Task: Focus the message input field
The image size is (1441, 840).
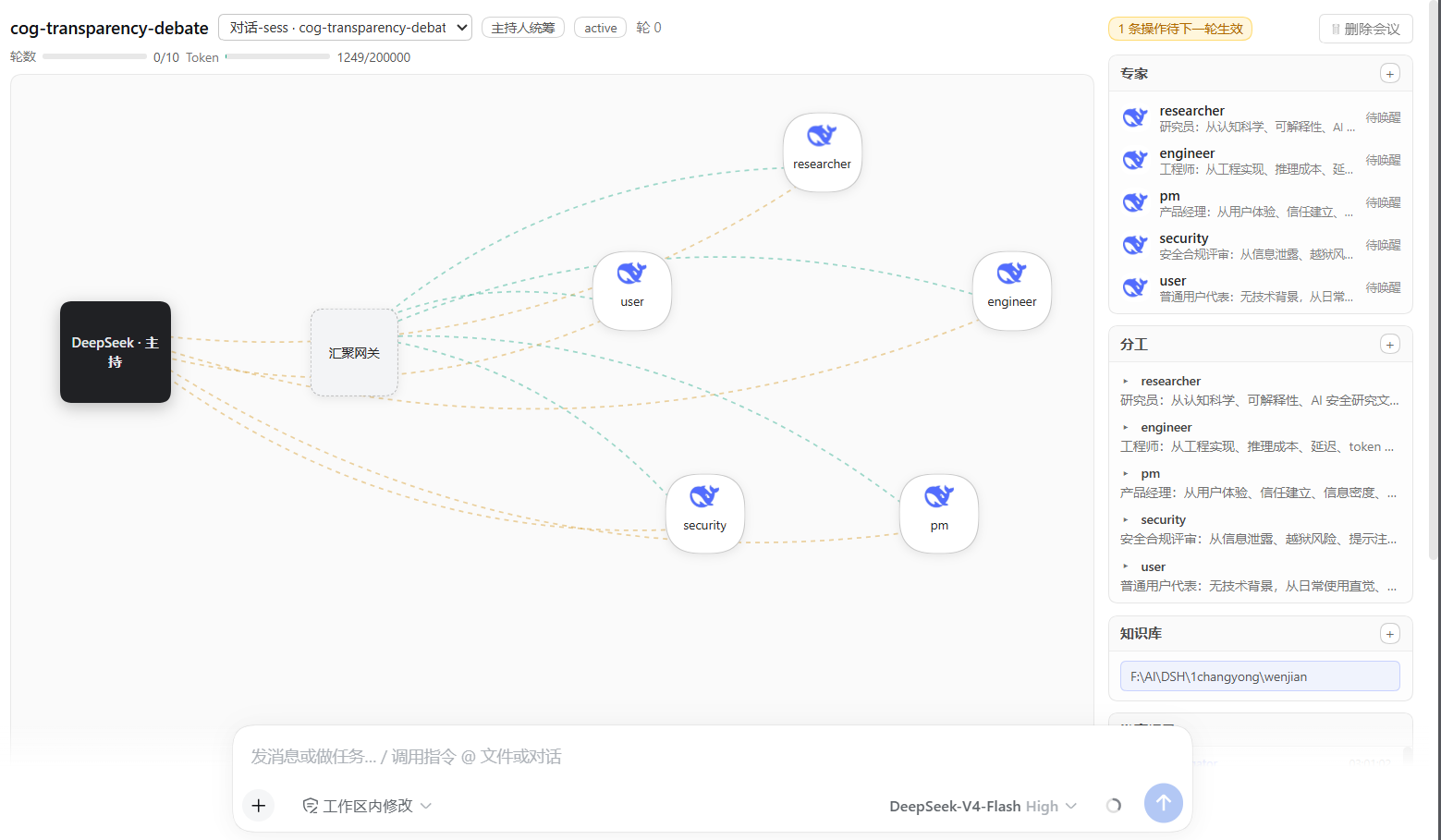Action: point(712,757)
